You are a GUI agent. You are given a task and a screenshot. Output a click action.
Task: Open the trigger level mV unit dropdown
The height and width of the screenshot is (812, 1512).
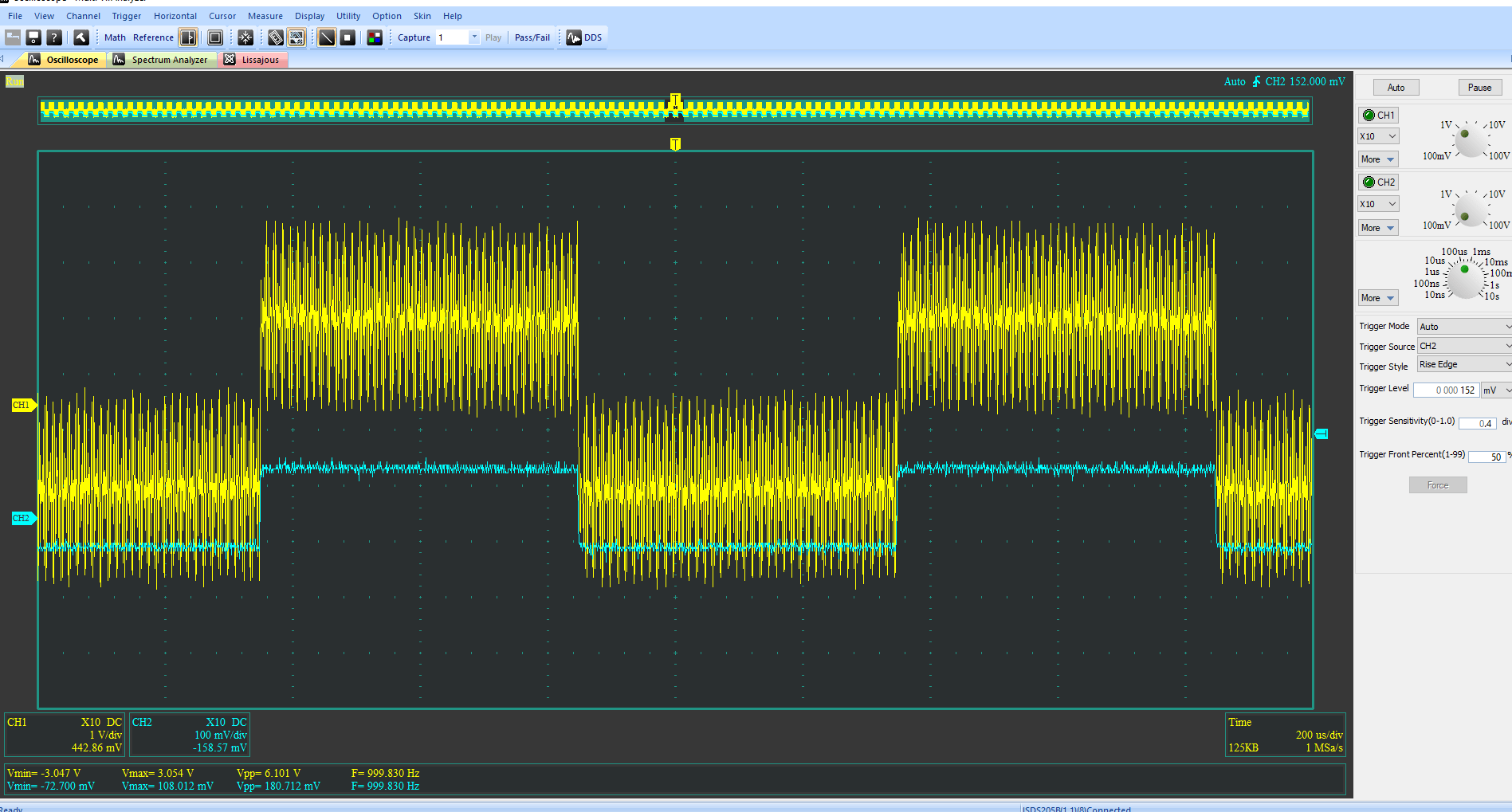click(x=1496, y=390)
